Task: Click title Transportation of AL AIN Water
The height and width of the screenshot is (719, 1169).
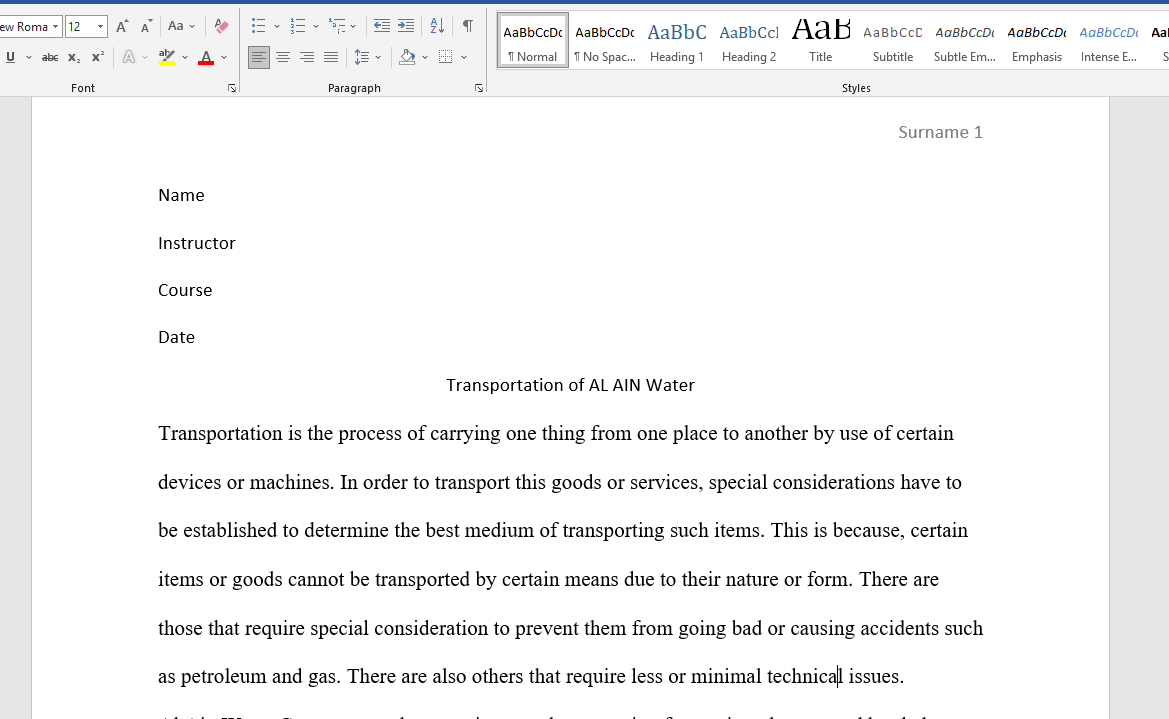Action: pyautogui.click(x=570, y=385)
